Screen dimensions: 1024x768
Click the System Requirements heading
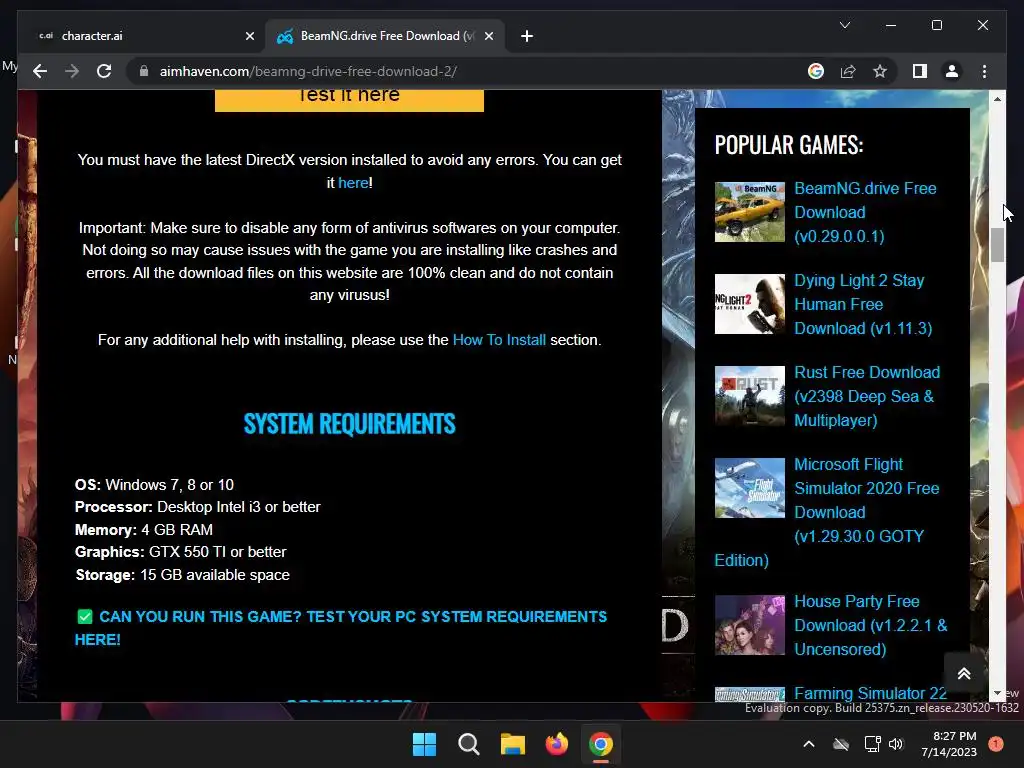349,424
